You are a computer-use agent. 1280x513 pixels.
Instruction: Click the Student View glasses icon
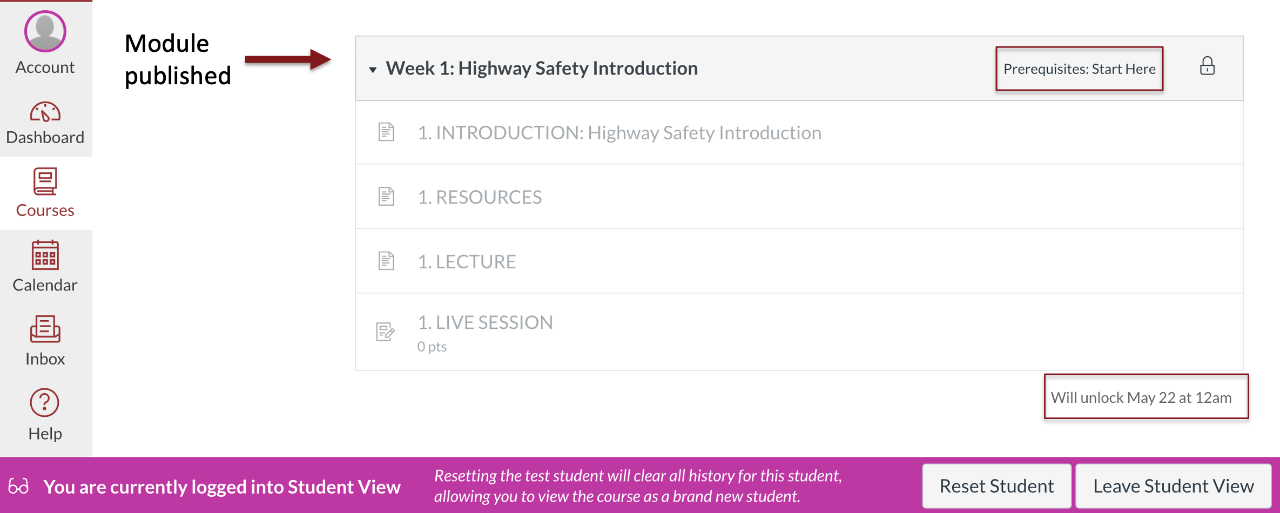click(x=19, y=487)
